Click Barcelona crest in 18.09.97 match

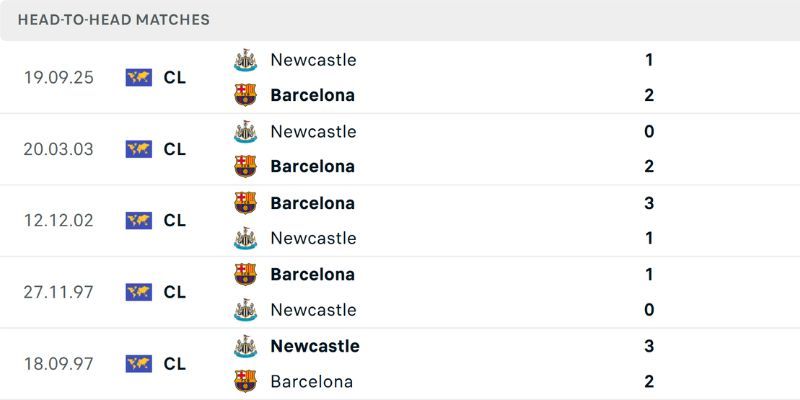(245, 381)
